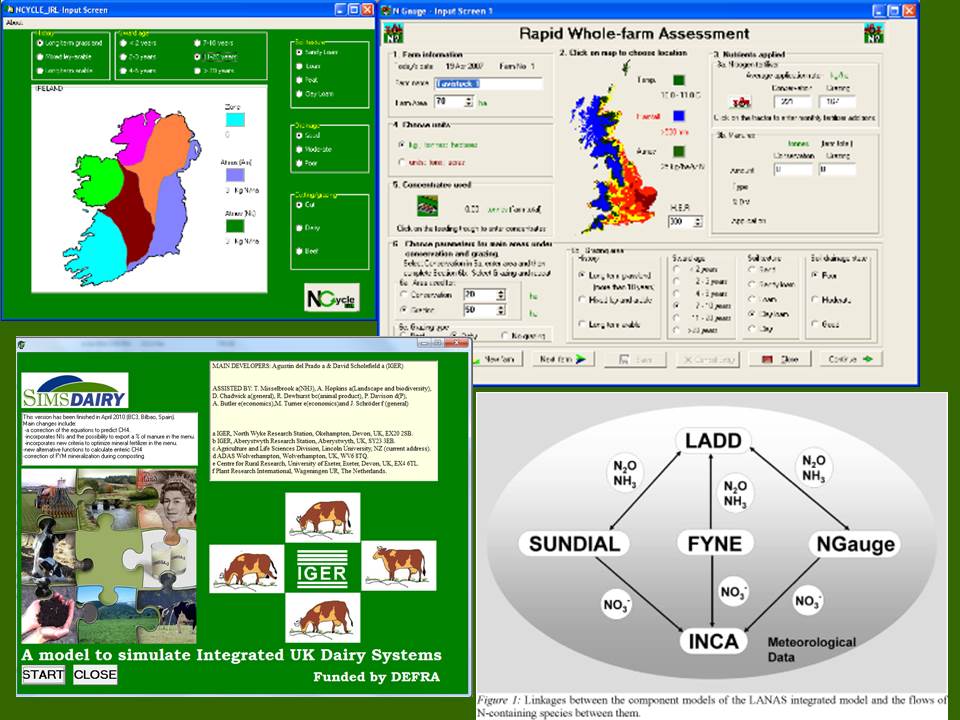Adjust the Grazing area stepper showing 50
The height and width of the screenshot is (720, 960).
pyautogui.click(x=501, y=310)
